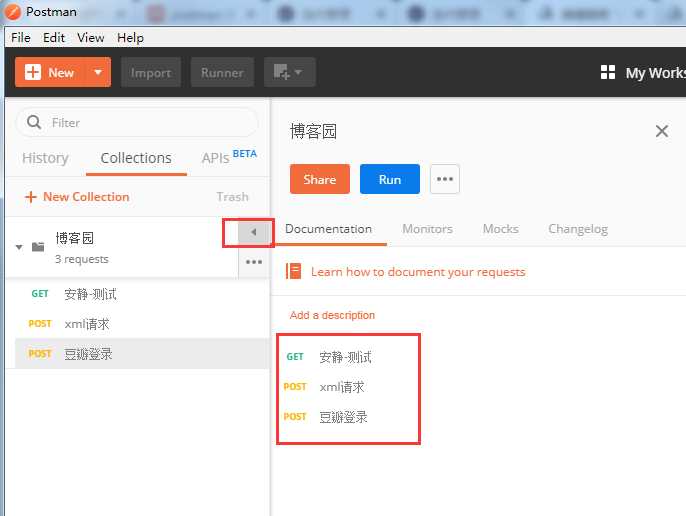Close the collection details panel
This screenshot has width=686, height=516.
click(x=662, y=131)
